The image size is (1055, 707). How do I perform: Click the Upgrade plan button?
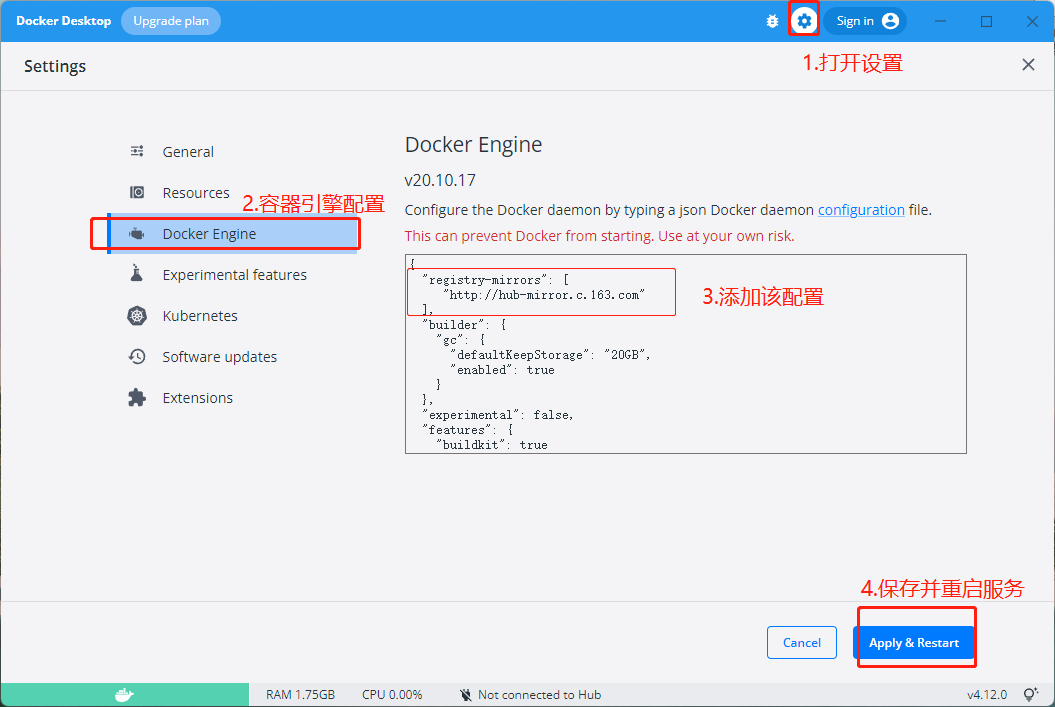click(171, 21)
